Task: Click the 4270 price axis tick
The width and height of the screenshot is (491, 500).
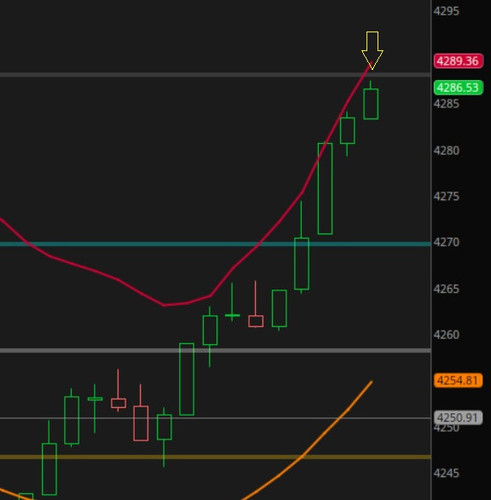Action: (x=446, y=242)
